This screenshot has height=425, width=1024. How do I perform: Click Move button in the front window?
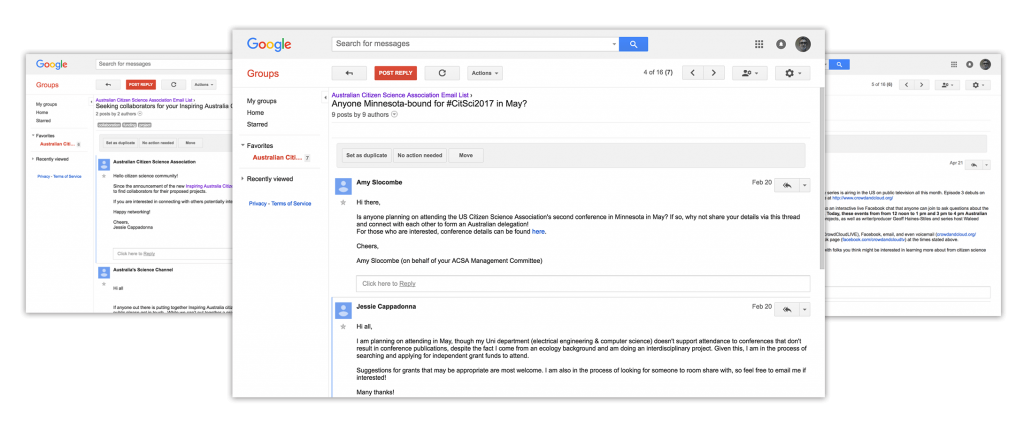[466, 155]
